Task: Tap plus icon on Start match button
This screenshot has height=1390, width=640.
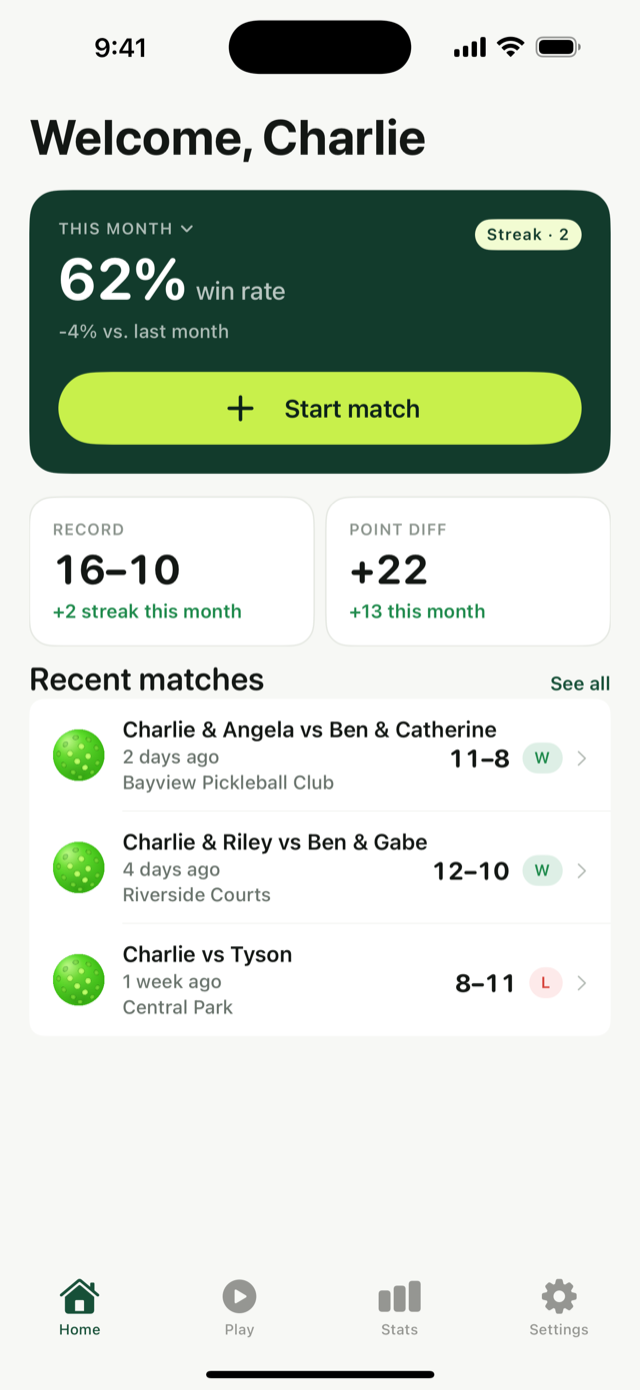Action: (x=240, y=408)
